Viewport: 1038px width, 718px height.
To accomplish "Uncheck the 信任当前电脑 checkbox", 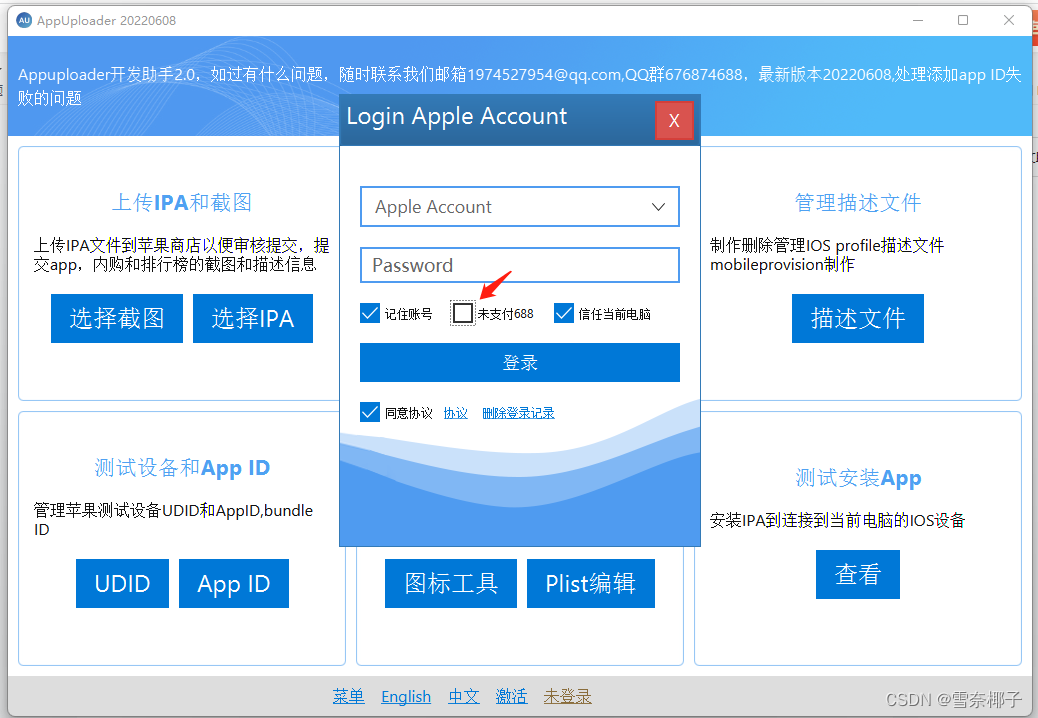I will click(564, 312).
